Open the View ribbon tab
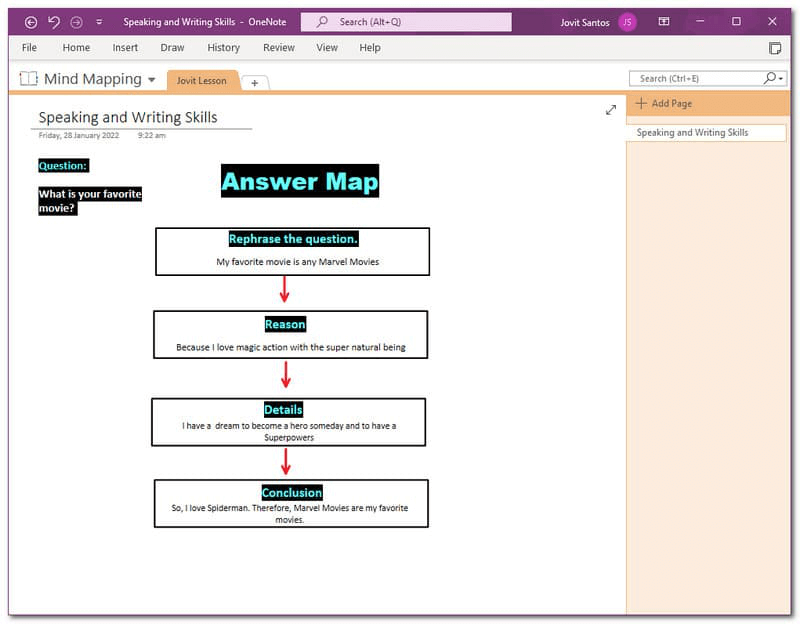The width and height of the screenshot is (800, 624). point(327,47)
